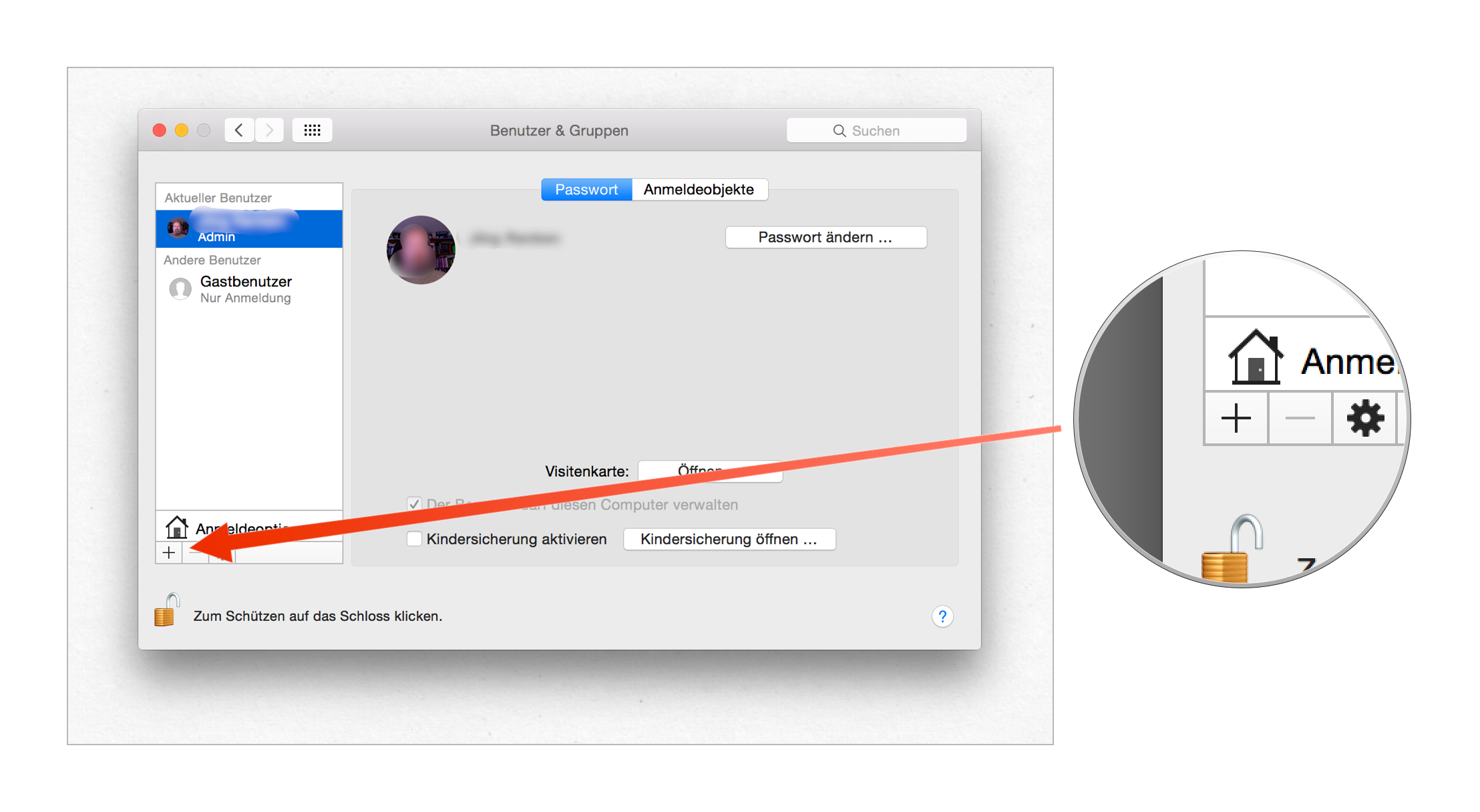1480x812 pixels.
Task: Switch to the Anmeldeobjekte tab
Action: coord(699,190)
